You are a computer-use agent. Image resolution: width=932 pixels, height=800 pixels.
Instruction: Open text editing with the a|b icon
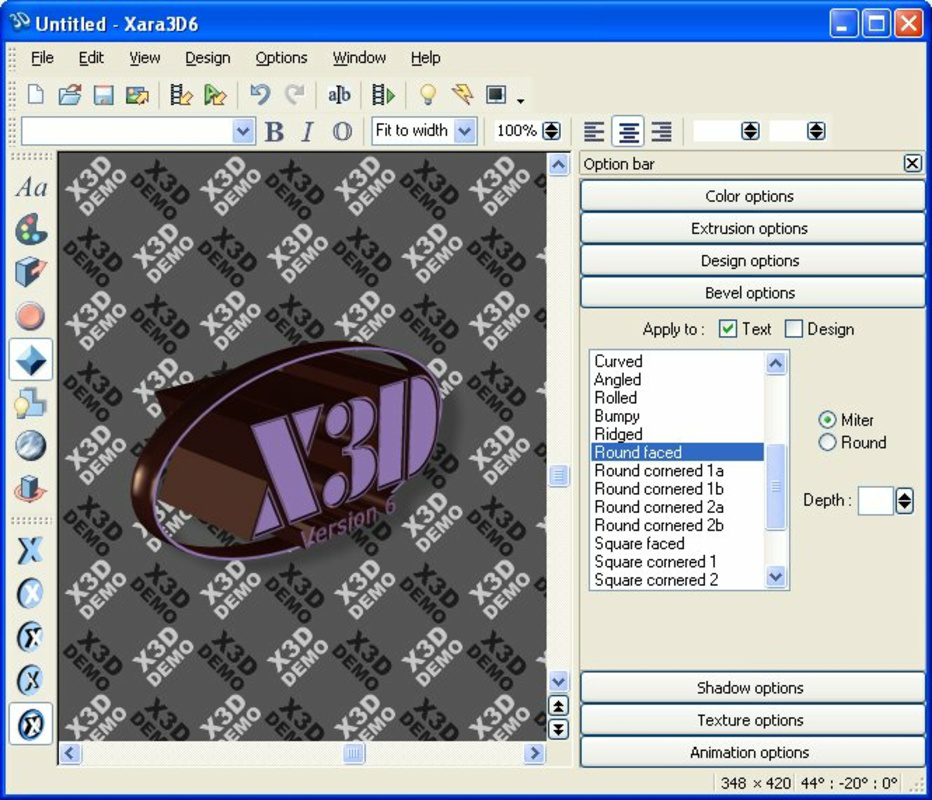click(x=339, y=95)
